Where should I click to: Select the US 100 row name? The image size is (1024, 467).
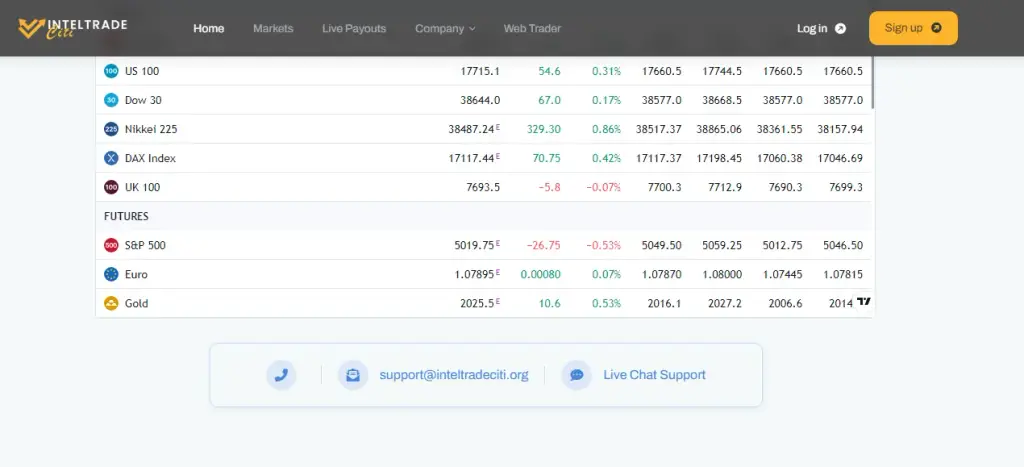[x=142, y=71]
